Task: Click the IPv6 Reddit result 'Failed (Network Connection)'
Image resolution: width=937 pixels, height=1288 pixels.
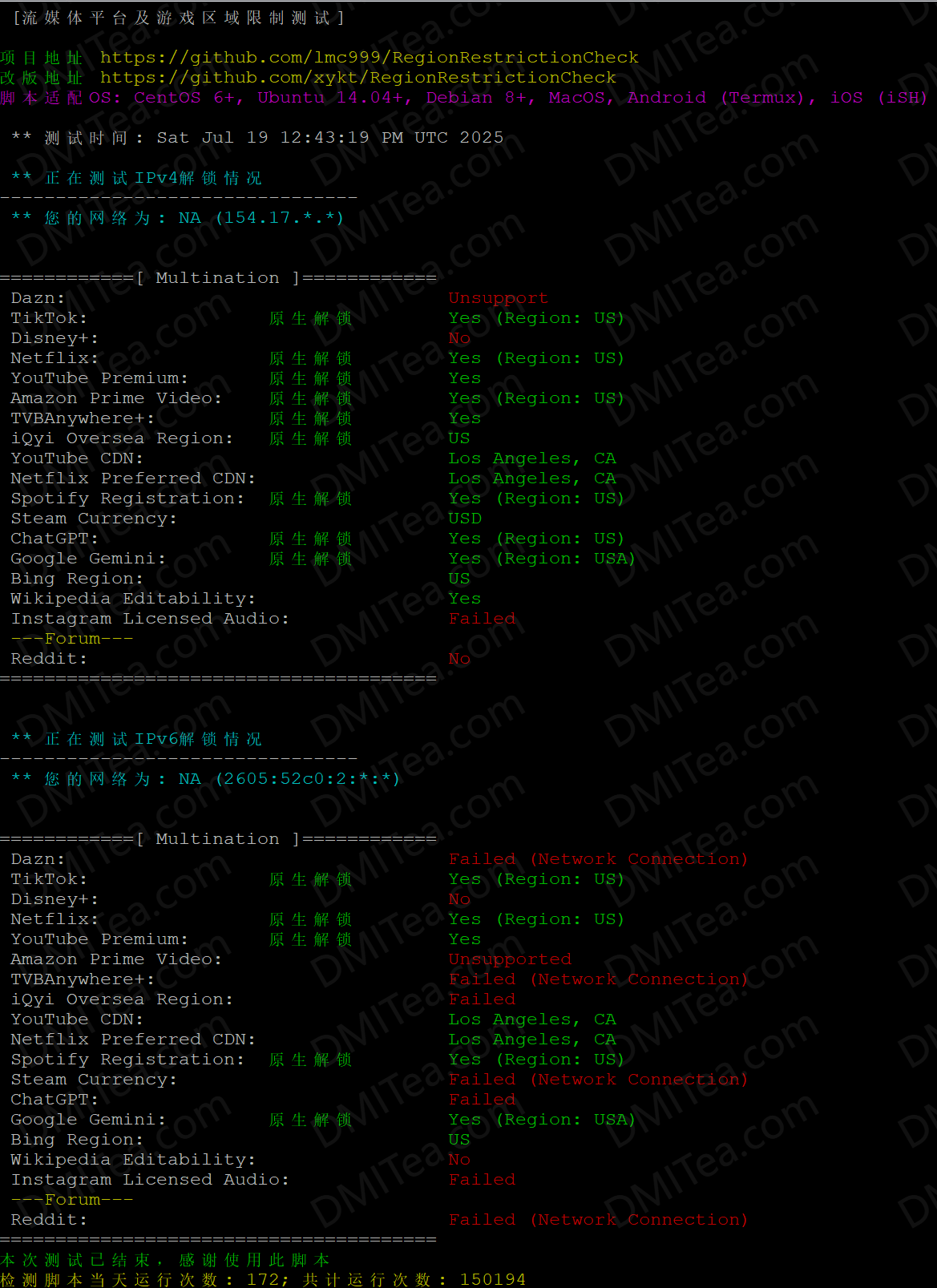Action: (x=598, y=1220)
